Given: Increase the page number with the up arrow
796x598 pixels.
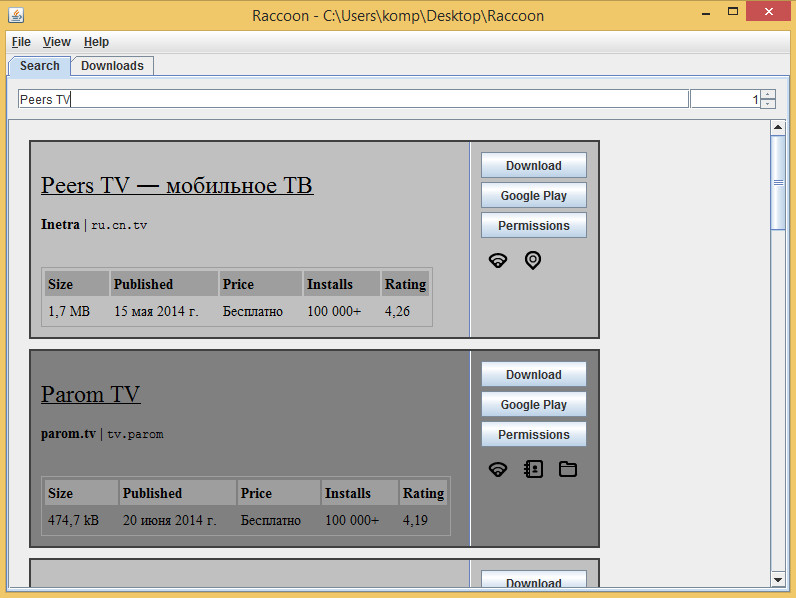Looking at the screenshot, I should coord(768,94).
